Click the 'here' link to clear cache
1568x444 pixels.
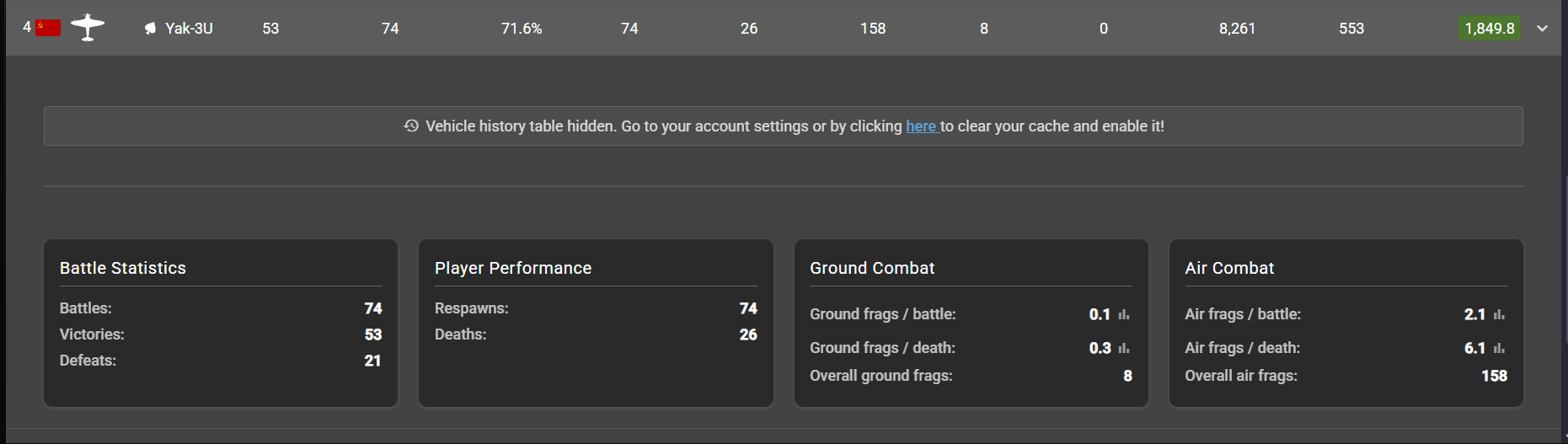pos(921,126)
